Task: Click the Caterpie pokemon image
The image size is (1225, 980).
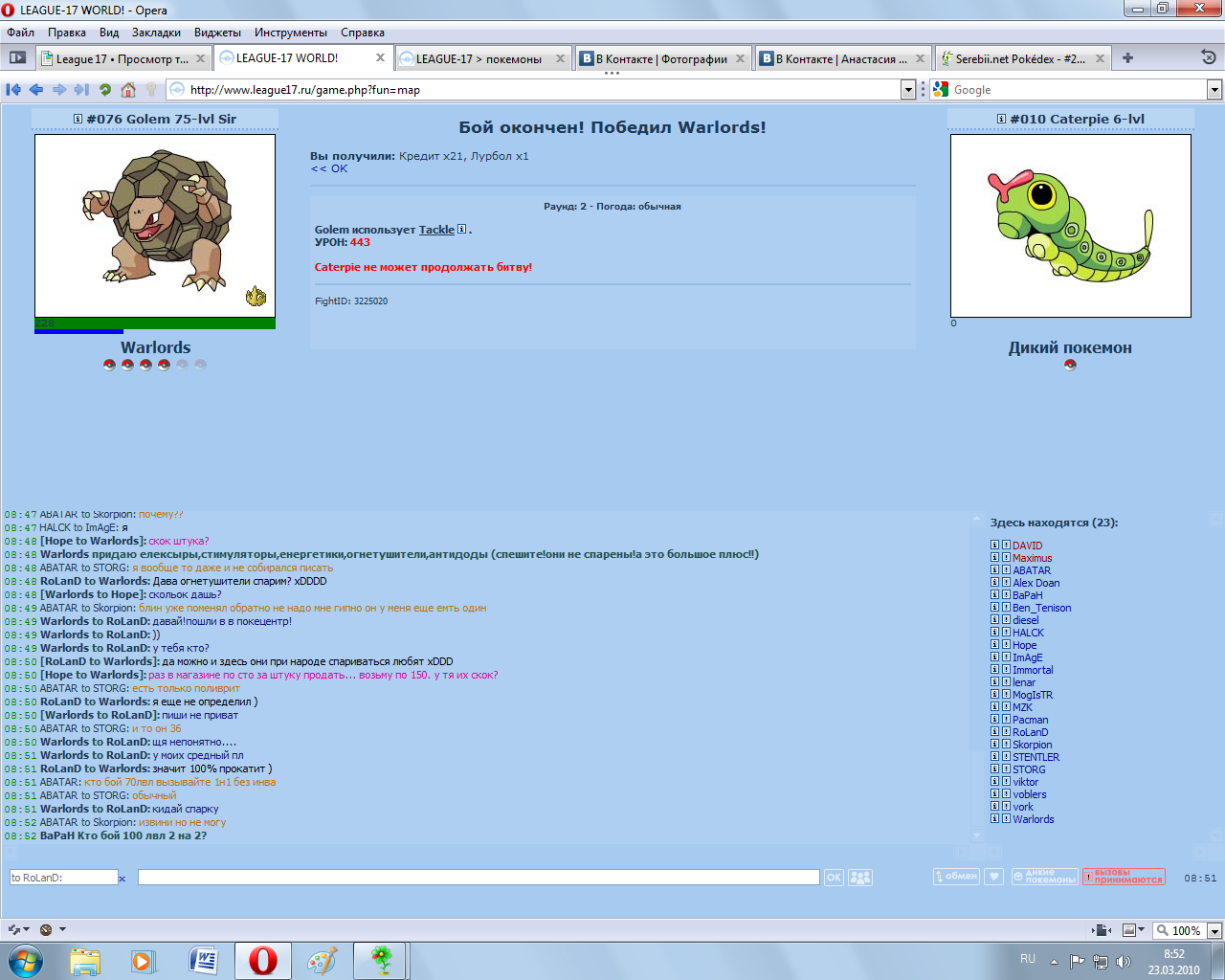Action: click(x=1071, y=226)
